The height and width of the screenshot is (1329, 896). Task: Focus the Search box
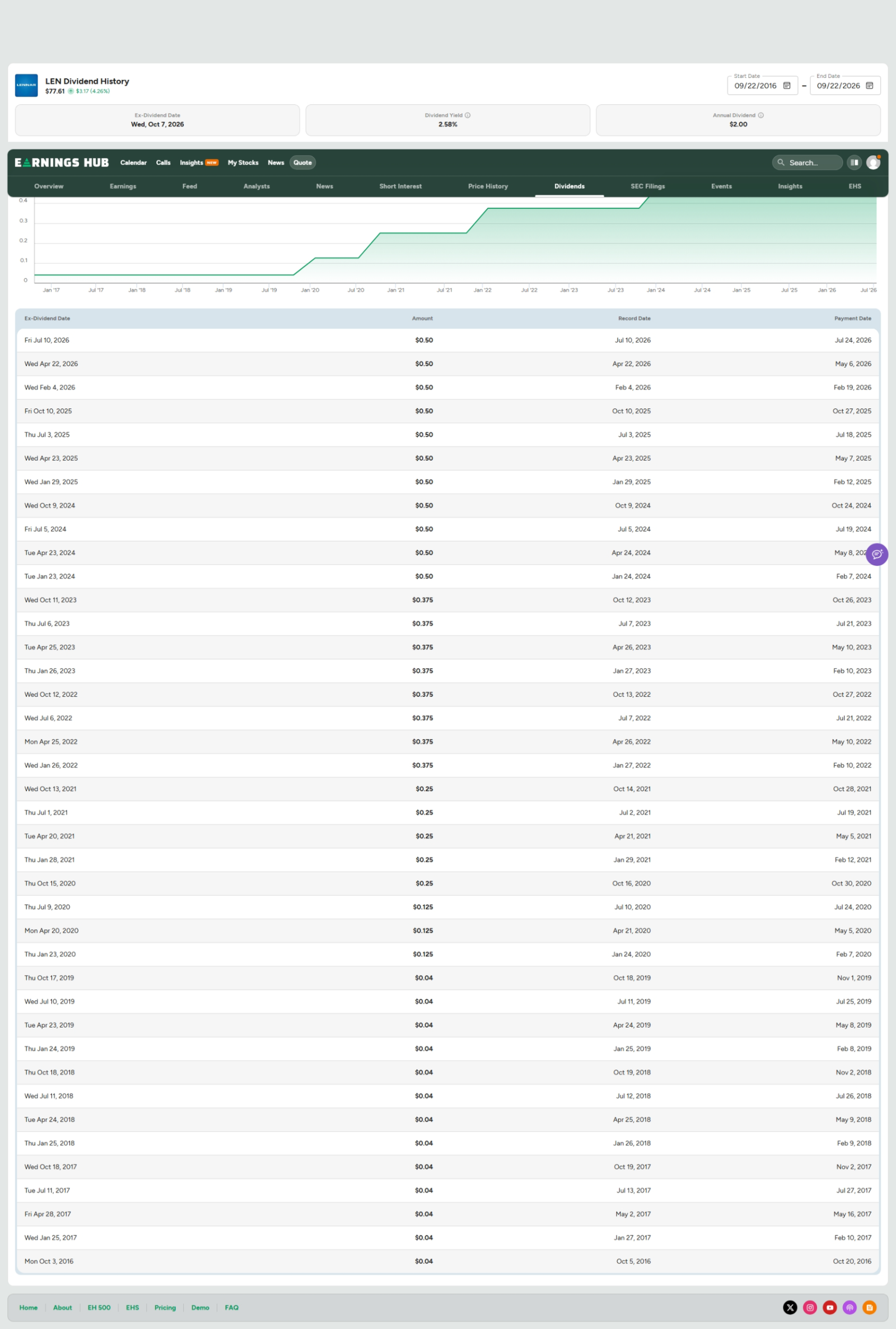pos(807,163)
